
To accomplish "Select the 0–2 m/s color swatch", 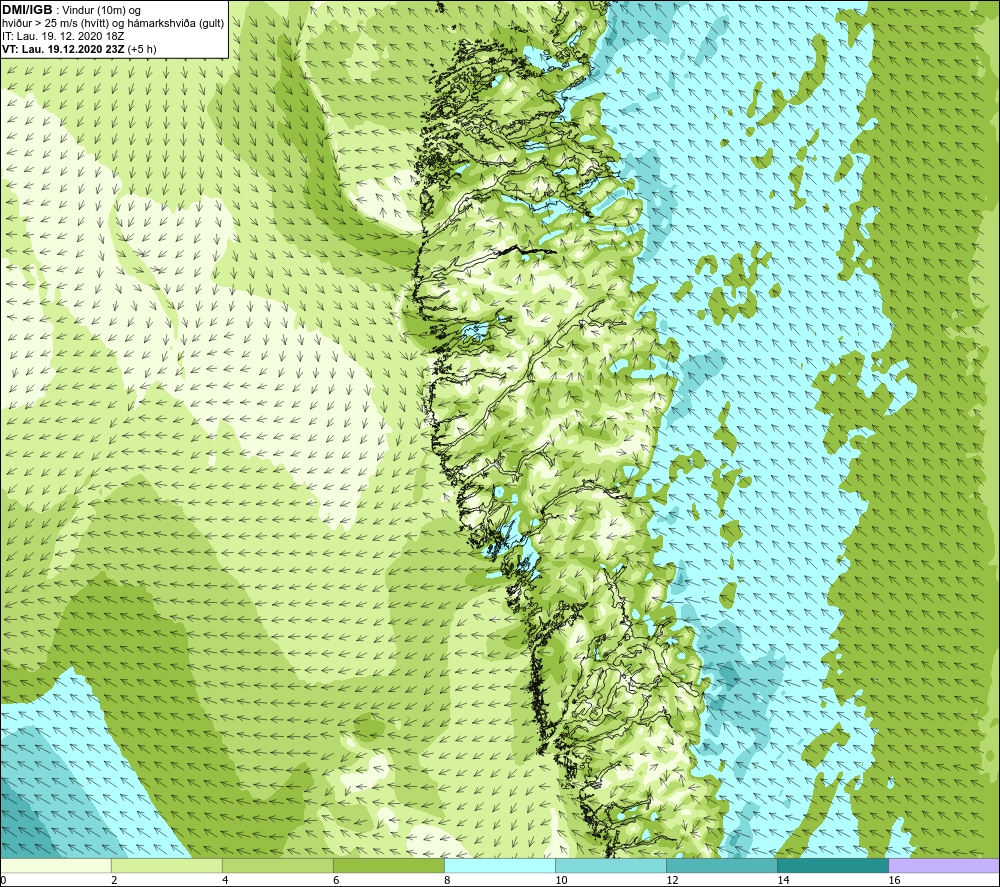I will 55,866.
